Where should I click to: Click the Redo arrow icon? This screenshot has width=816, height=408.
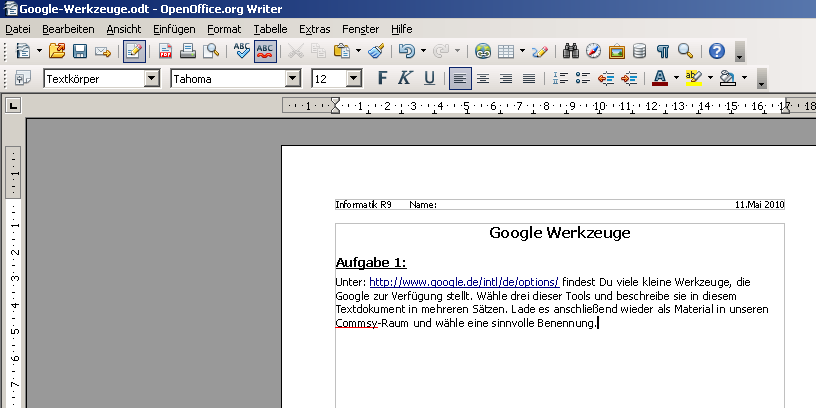441,51
